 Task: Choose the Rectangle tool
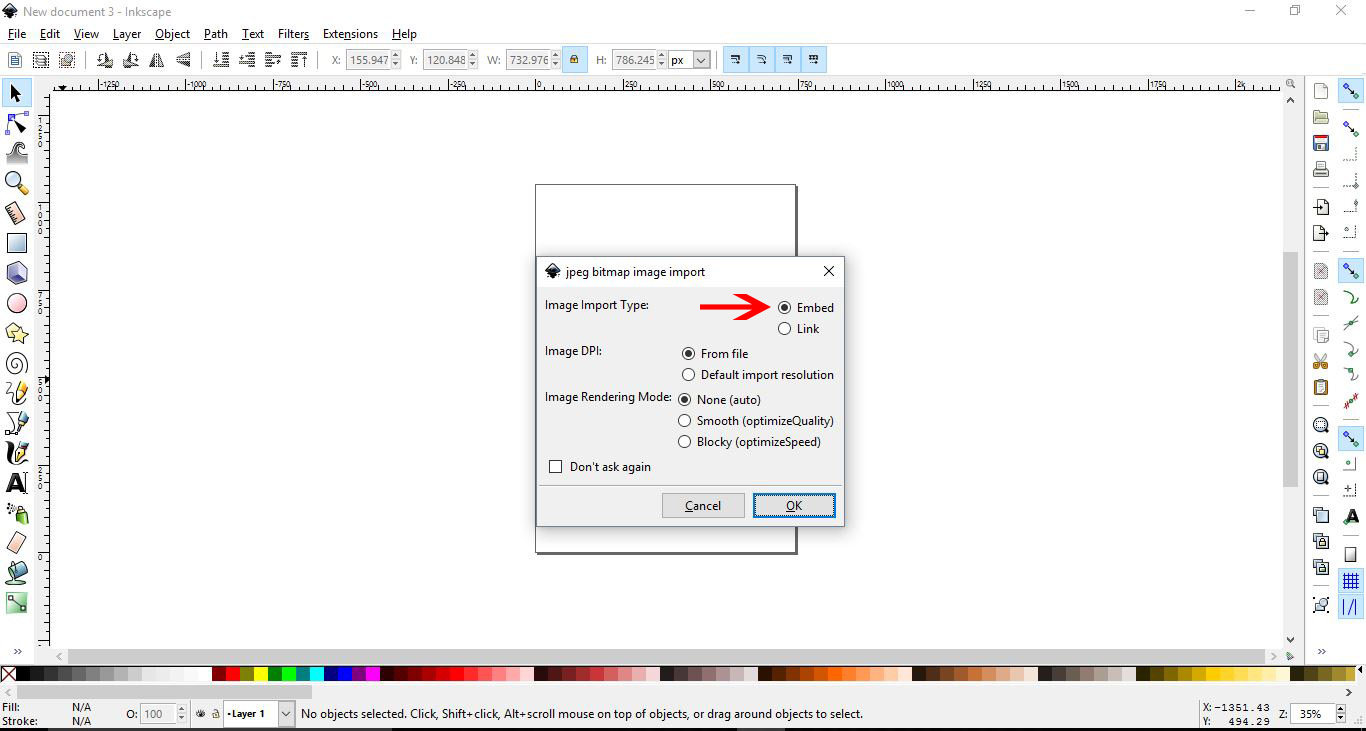click(x=16, y=243)
